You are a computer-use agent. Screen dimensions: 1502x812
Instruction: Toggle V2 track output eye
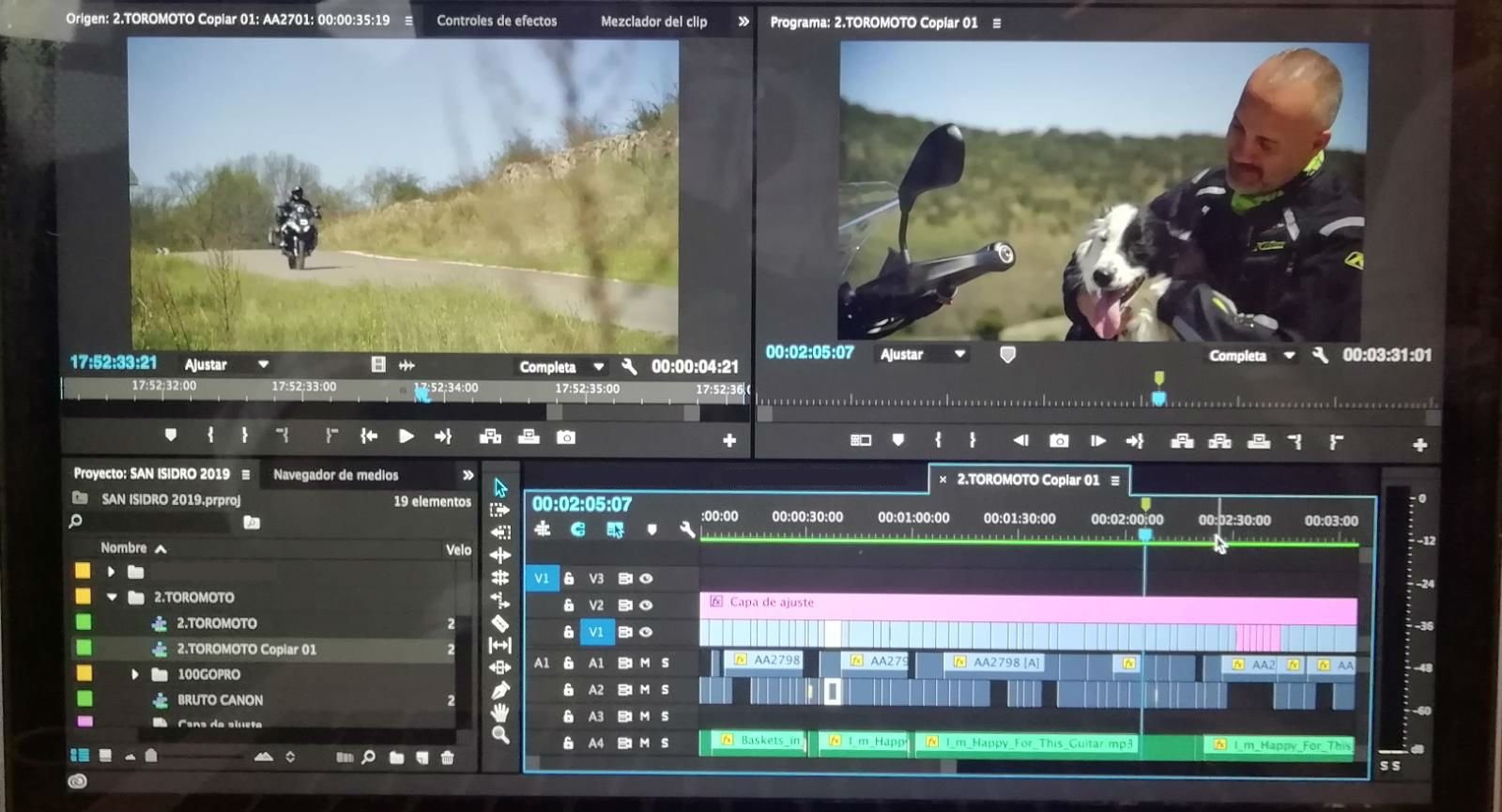(646, 605)
